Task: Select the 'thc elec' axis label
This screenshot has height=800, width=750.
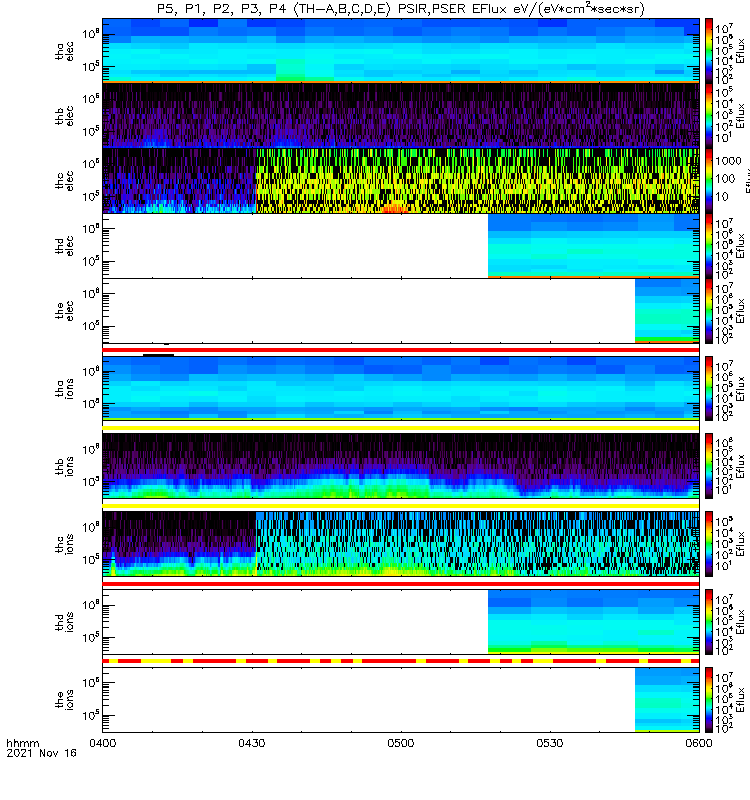Action: (x=64, y=181)
